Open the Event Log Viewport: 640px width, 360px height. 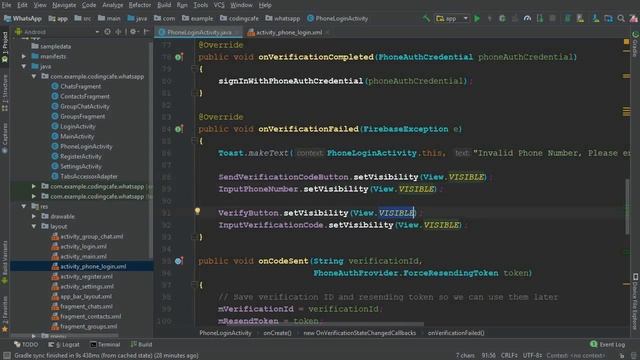tap(608, 344)
